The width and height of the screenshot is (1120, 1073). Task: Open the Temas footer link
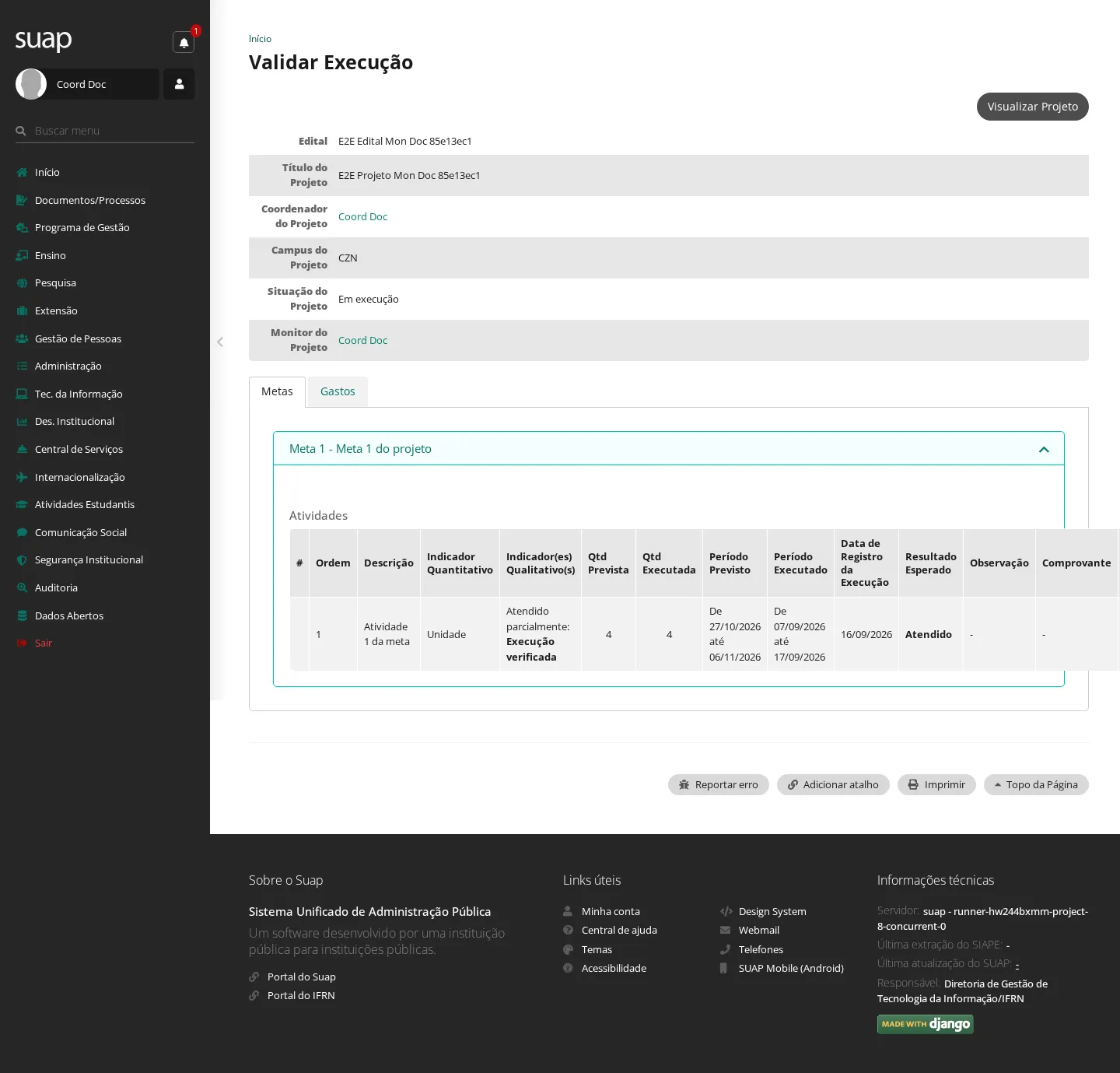pyautogui.click(x=597, y=949)
